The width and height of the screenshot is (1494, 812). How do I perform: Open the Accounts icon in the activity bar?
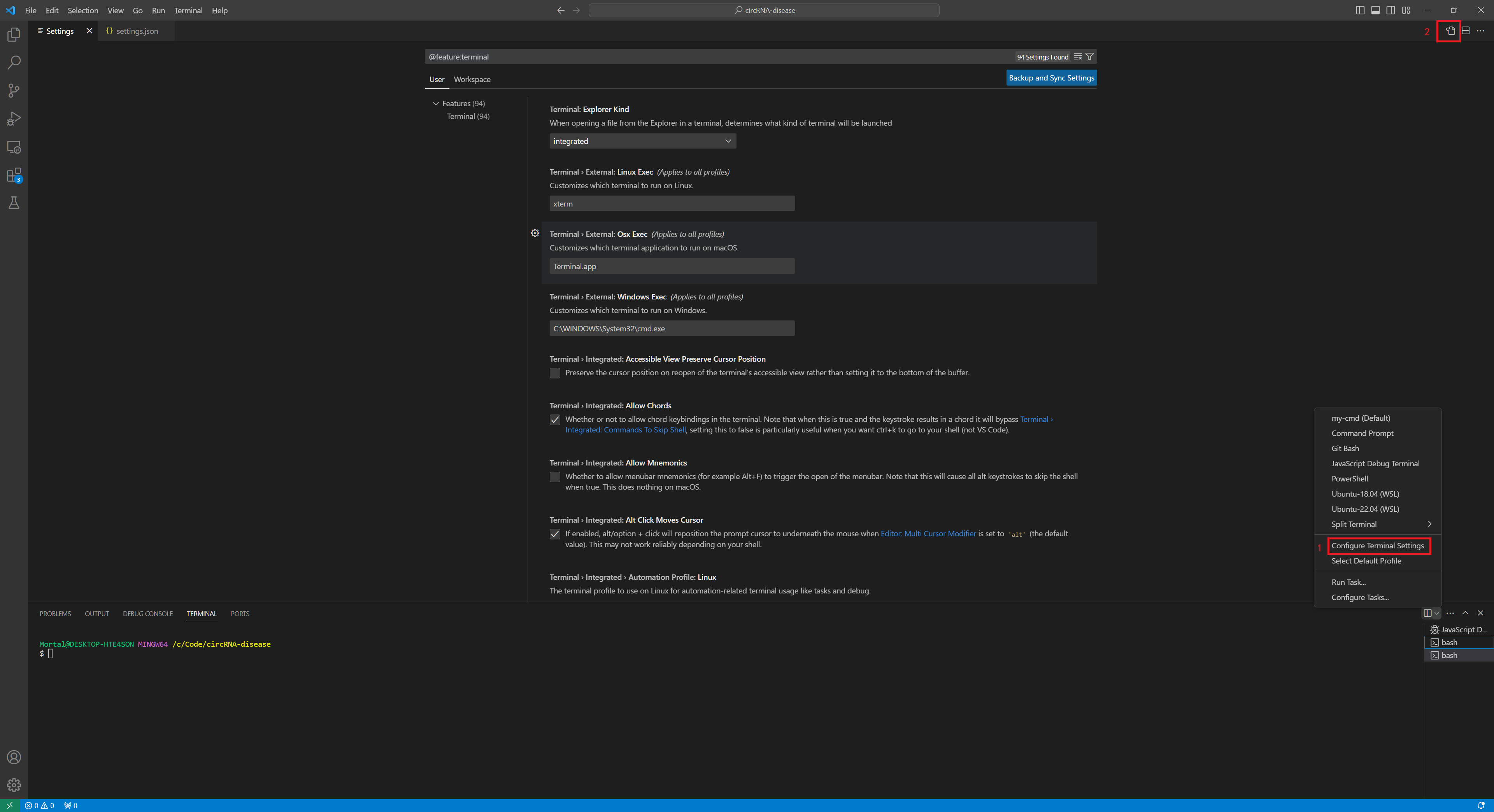point(13,757)
